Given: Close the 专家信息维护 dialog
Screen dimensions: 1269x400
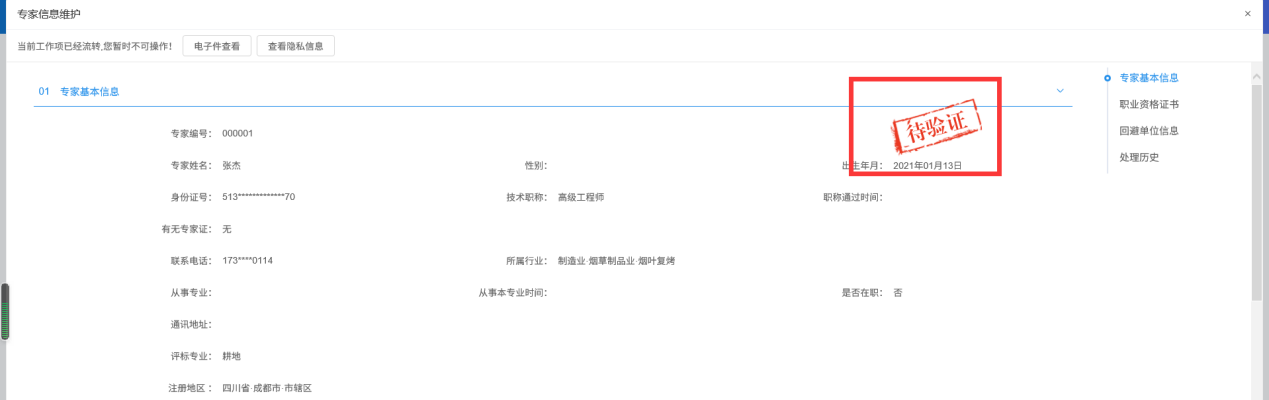Looking at the screenshot, I should coord(1247,14).
